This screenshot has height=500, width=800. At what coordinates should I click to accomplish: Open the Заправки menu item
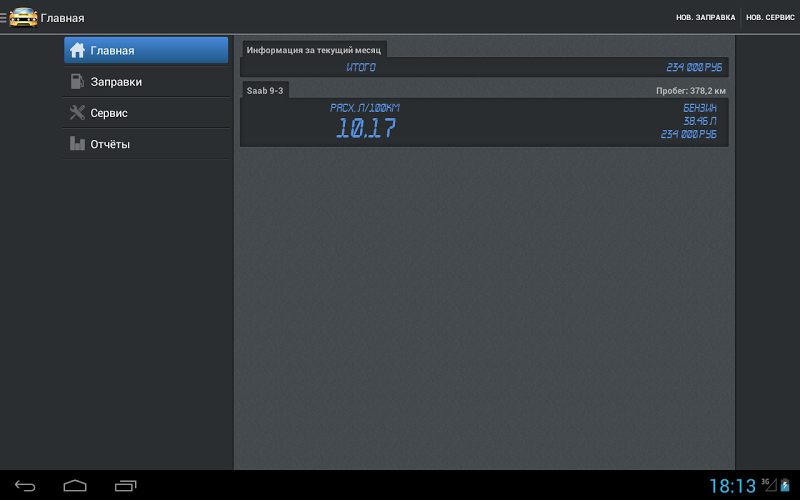146,82
